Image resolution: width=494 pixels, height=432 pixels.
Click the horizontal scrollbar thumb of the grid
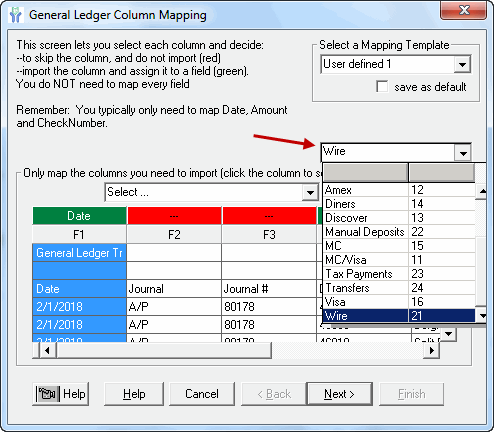(164, 350)
